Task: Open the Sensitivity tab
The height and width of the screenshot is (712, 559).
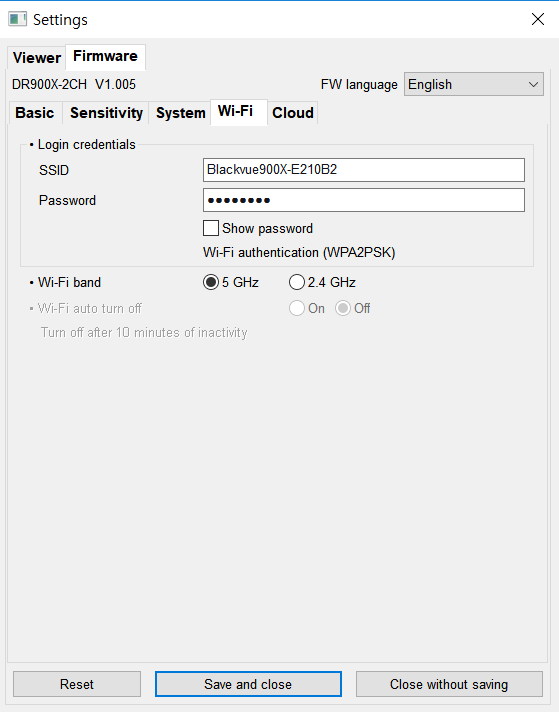Action: pyautogui.click(x=106, y=113)
